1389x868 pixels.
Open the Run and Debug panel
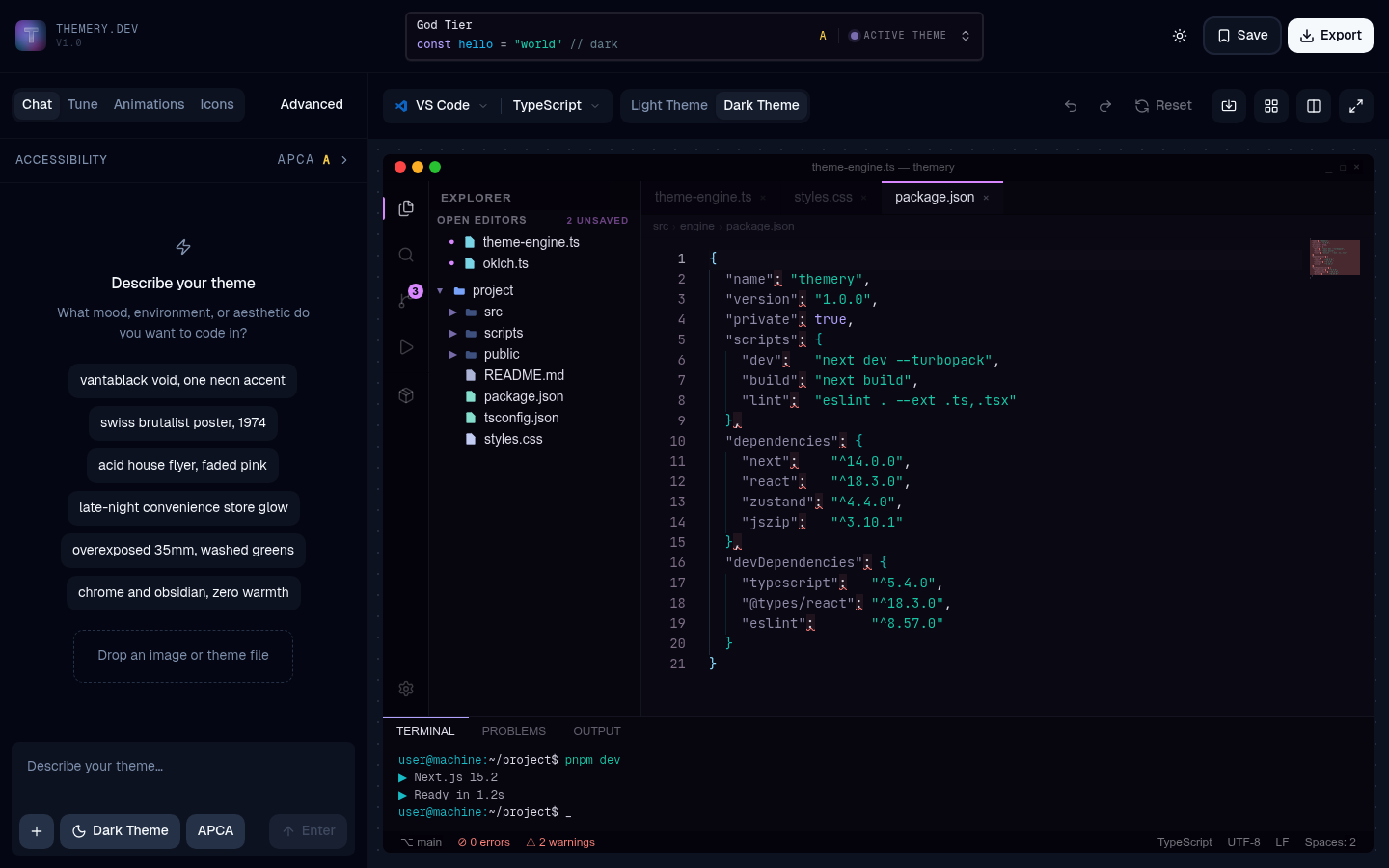tap(406, 346)
